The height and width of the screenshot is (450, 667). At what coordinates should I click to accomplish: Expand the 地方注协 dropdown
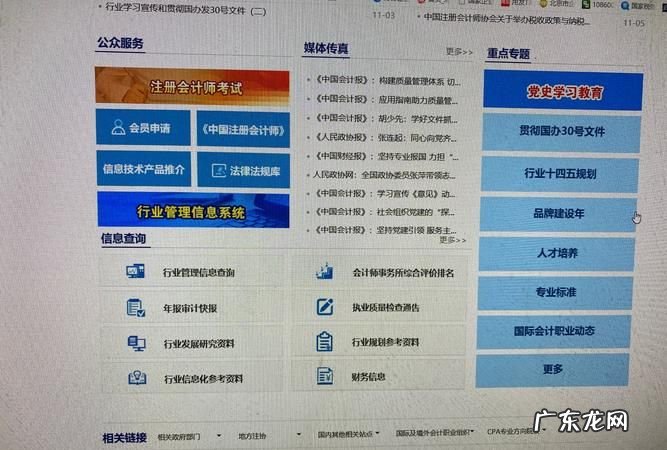tap(269, 436)
